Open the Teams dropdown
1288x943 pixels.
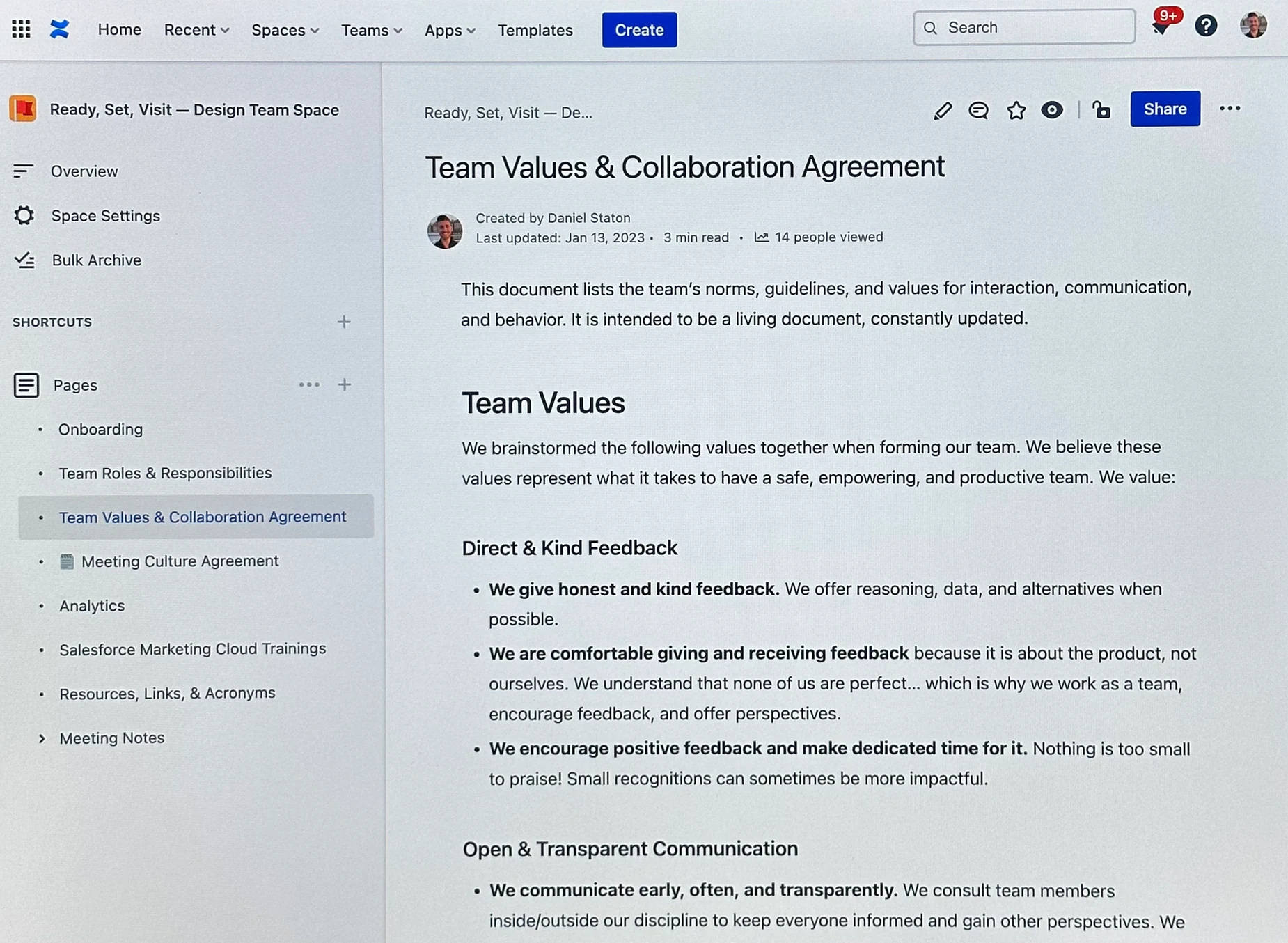click(x=372, y=30)
